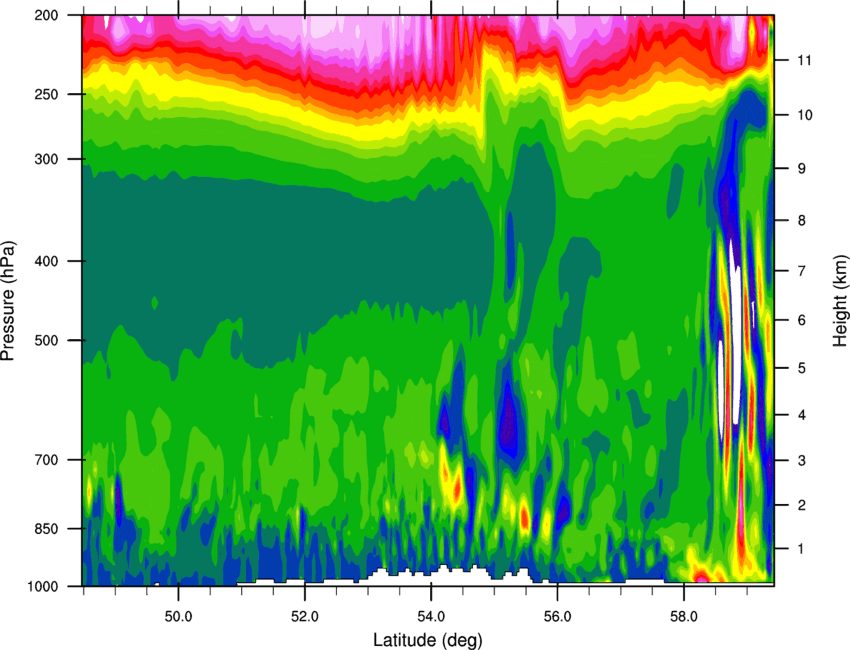
Task: Click the 850 pressure tick label
Action: [48, 529]
